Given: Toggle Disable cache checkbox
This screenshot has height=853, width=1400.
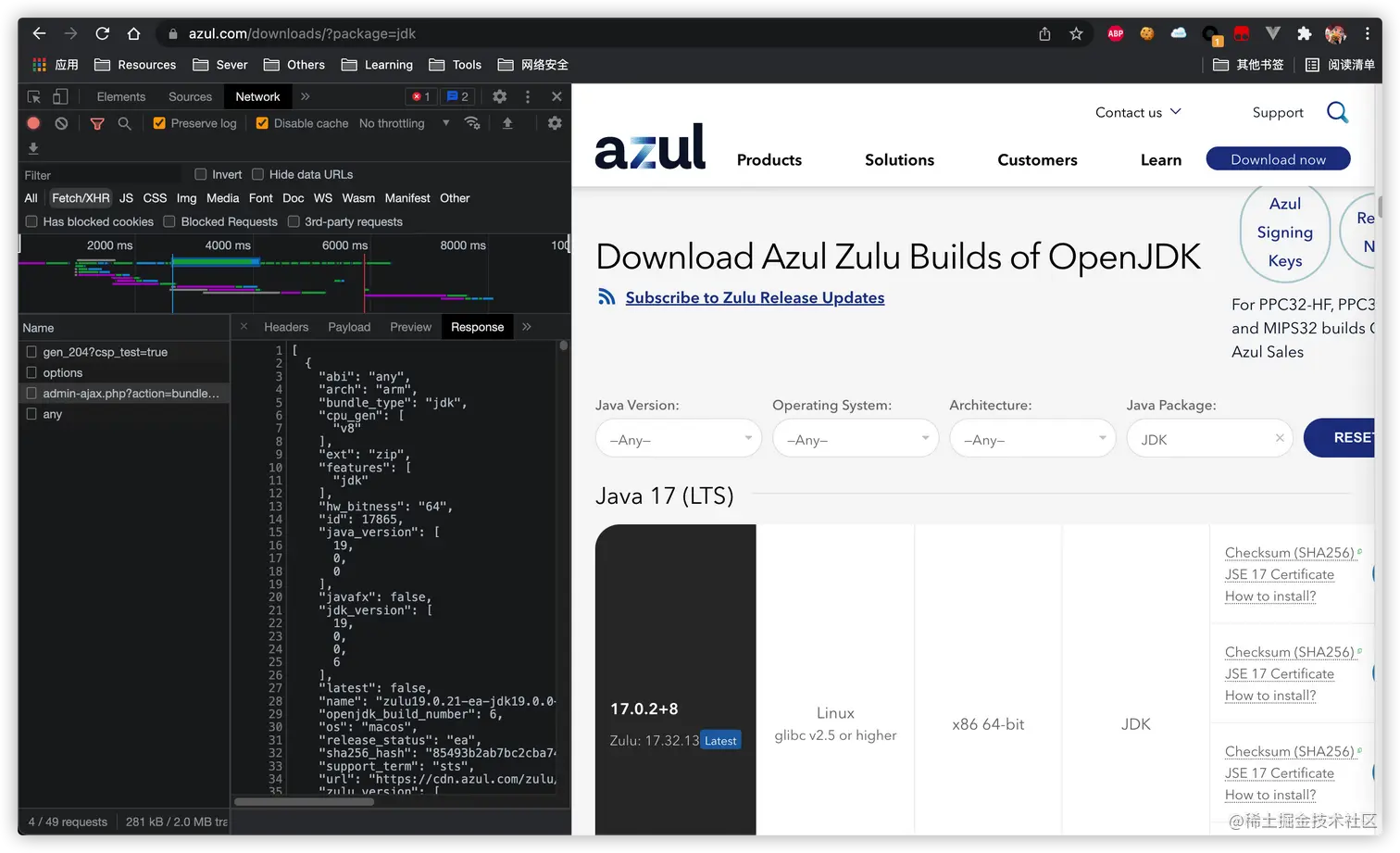Looking at the screenshot, I should pos(262,123).
